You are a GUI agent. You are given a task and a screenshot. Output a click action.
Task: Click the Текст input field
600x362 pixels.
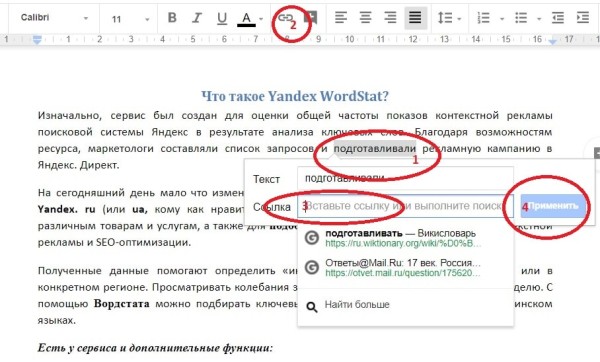click(x=405, y=178)
